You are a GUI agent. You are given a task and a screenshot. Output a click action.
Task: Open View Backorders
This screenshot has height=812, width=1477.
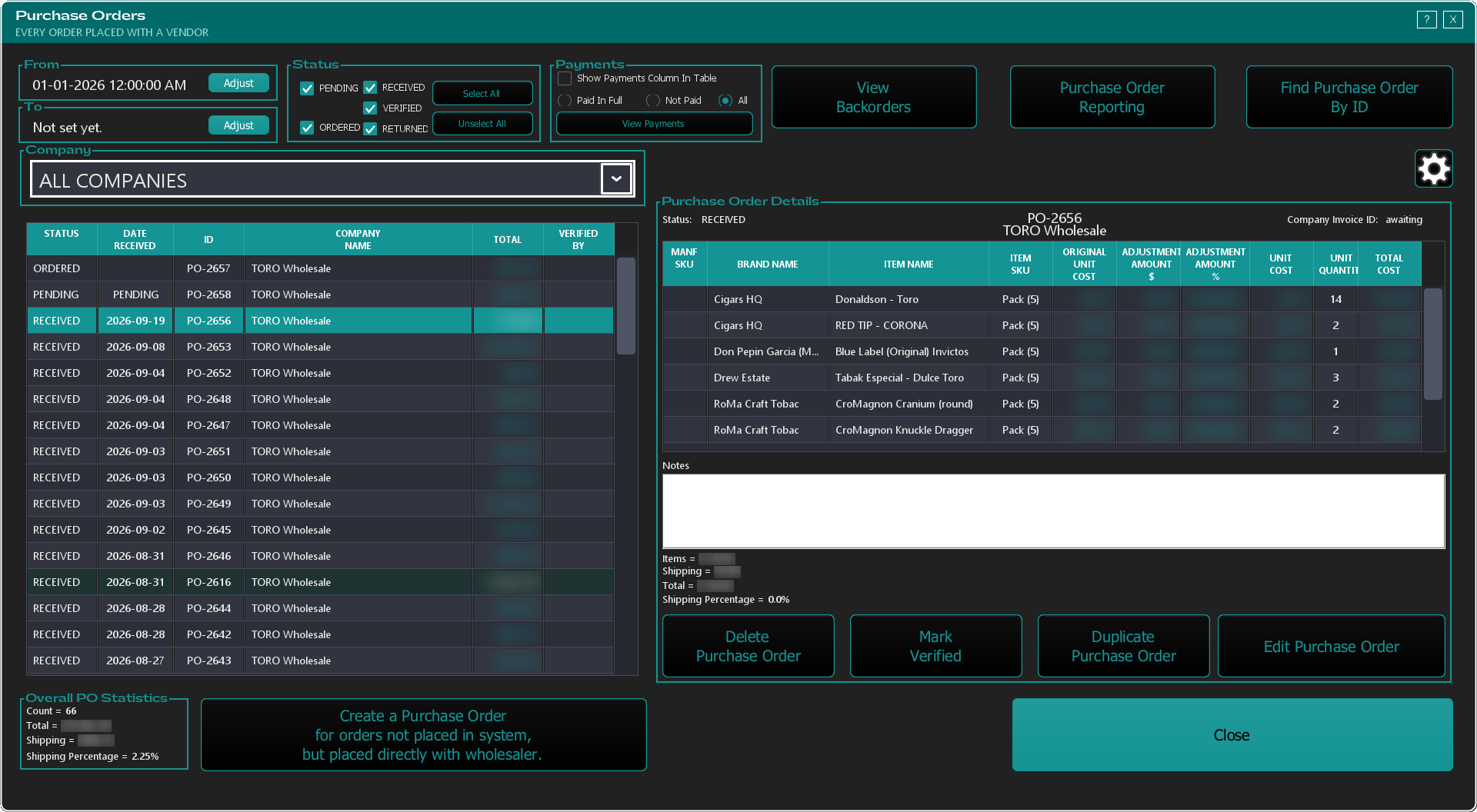tap(874, 97)
